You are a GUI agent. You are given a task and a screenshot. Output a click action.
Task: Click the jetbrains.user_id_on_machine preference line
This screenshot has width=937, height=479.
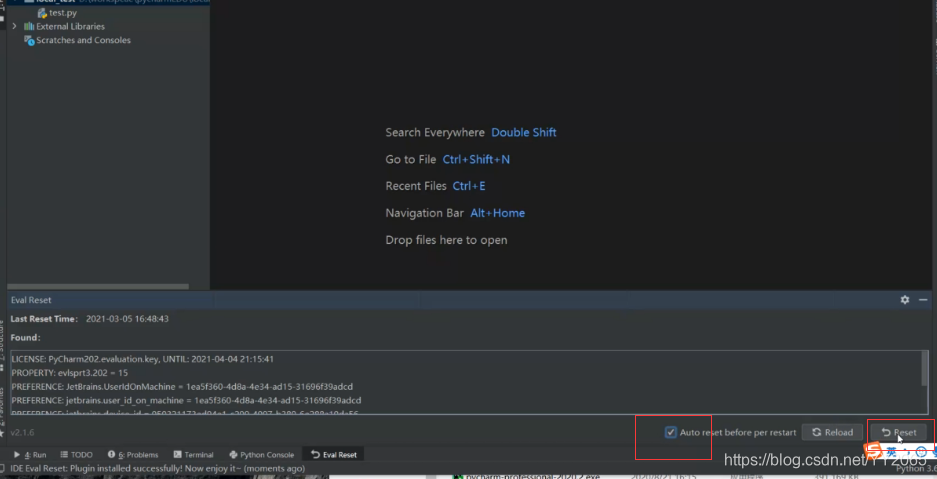tap(186, 400)
